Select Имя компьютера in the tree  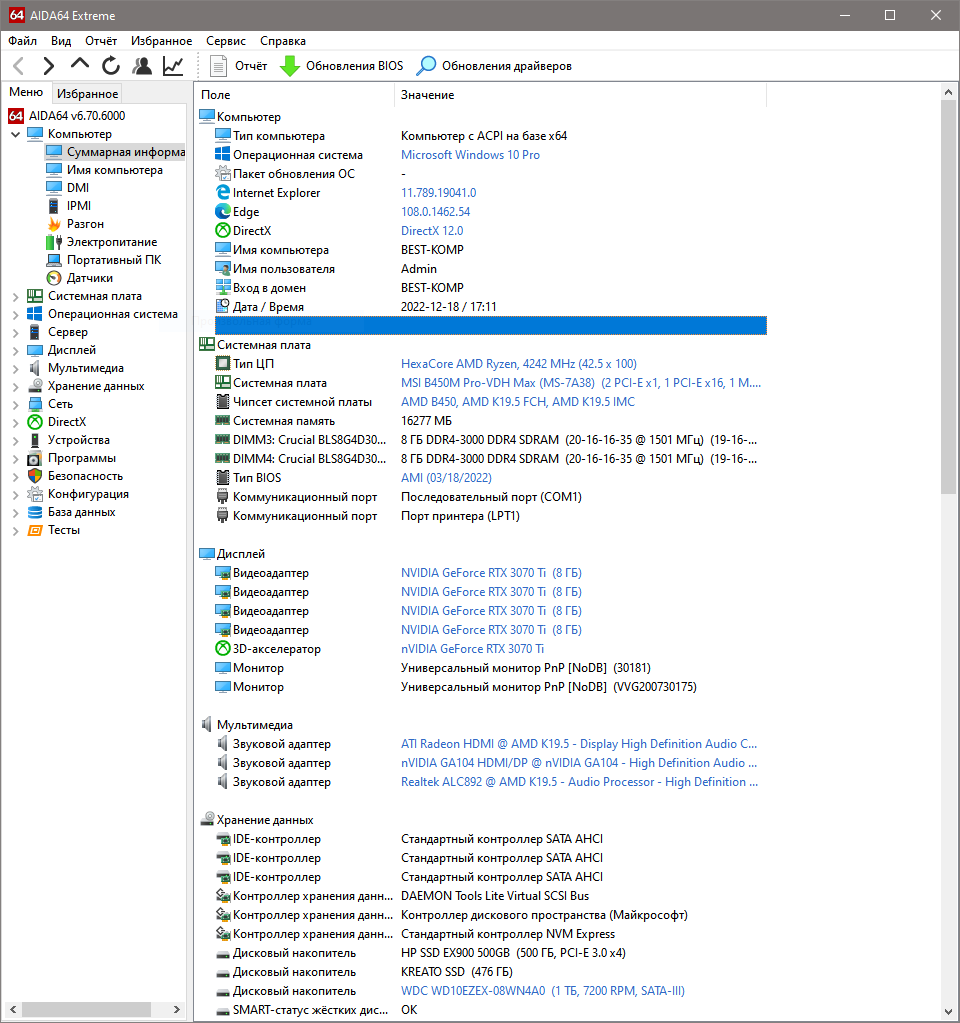115,170
